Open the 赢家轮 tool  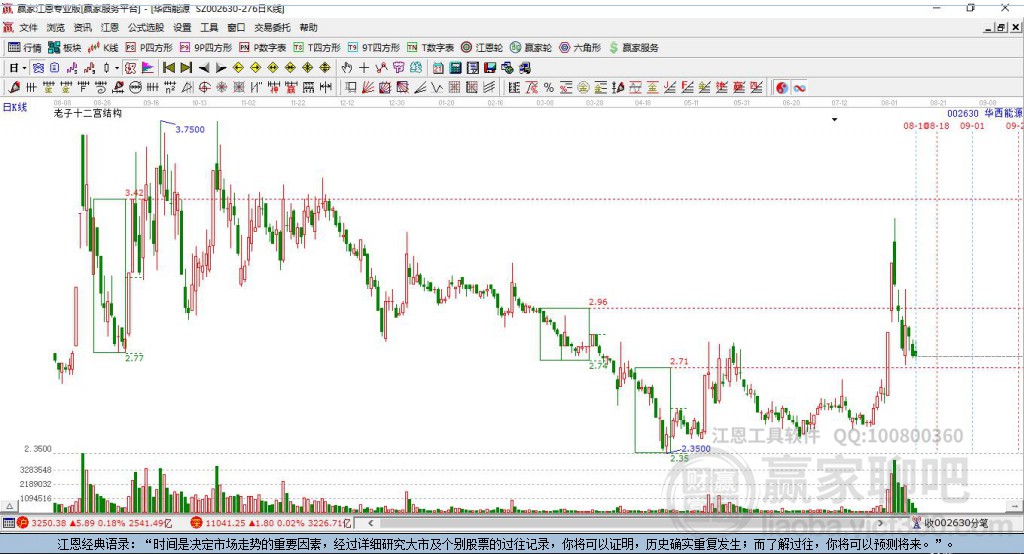[531, 48]
